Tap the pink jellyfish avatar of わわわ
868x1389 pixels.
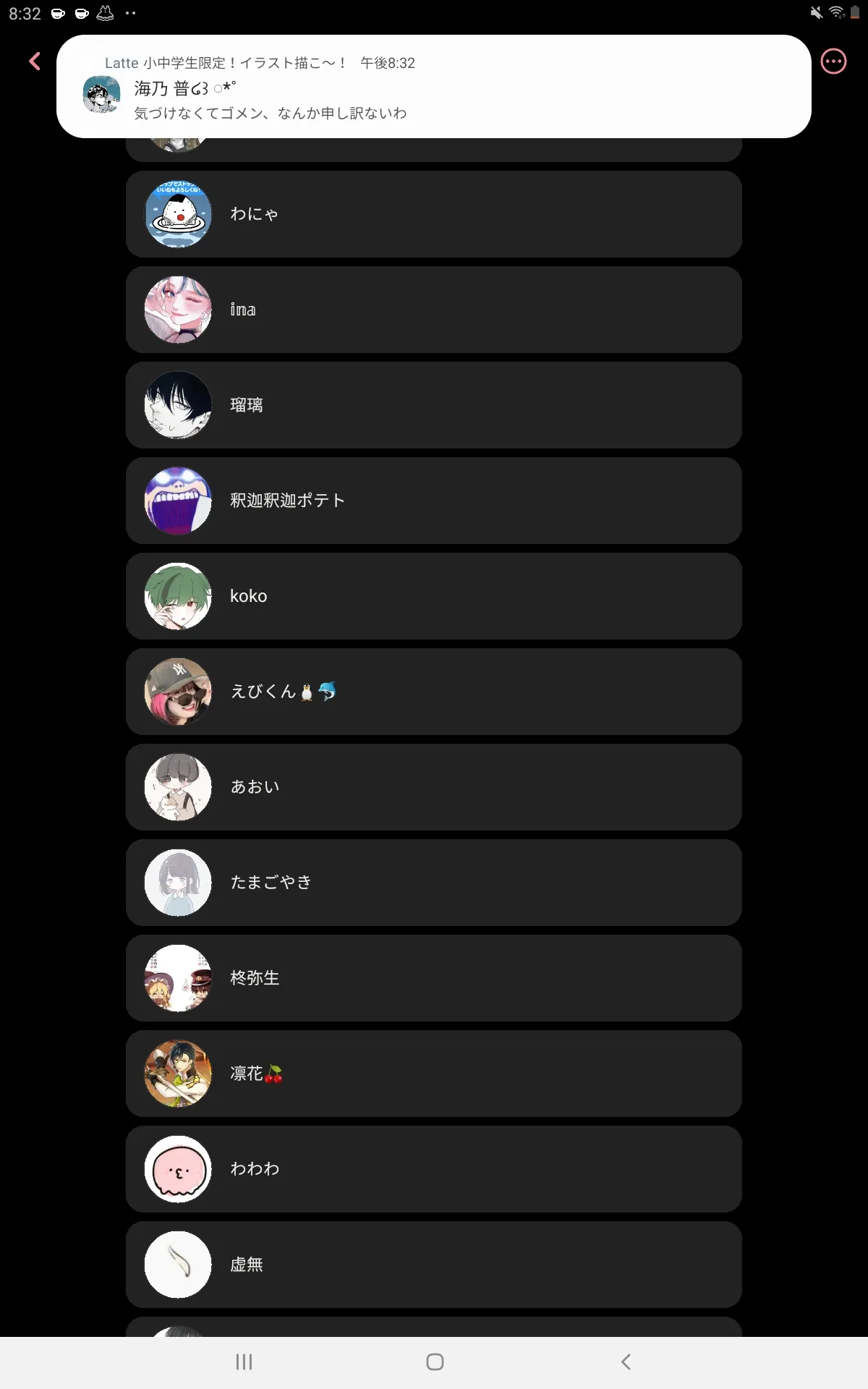(x=178, y=1169)
